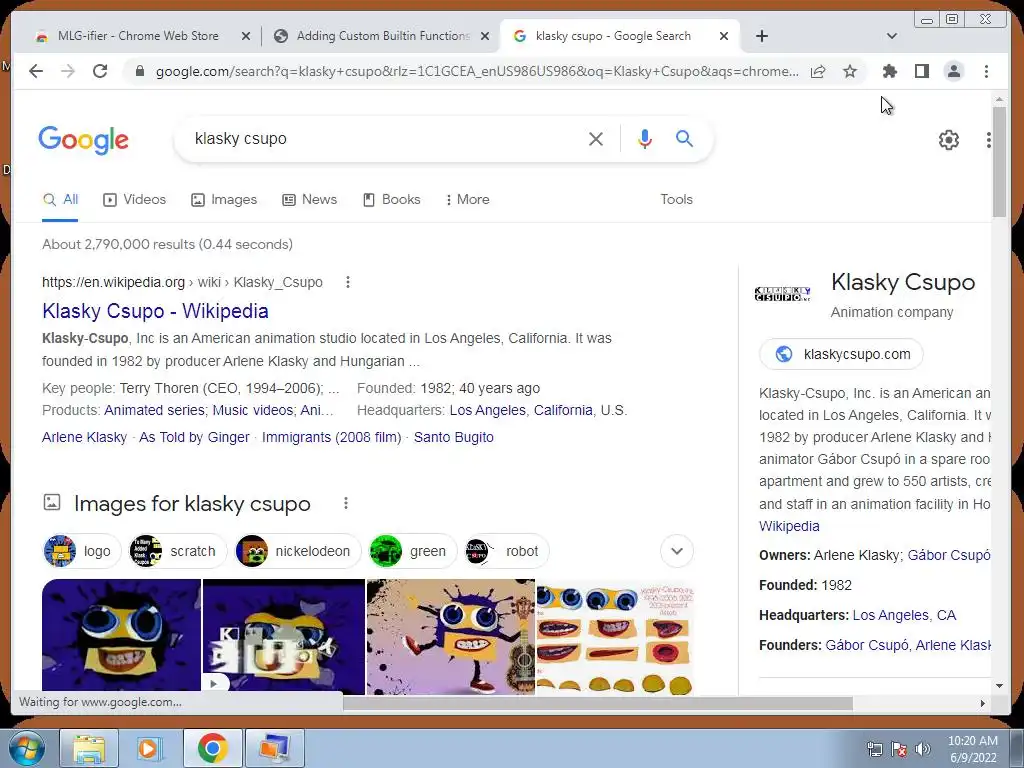Viewport: 1024px width, 768px height.
Task: Expand the More search categories menu
Action: pyautogui.click(x=468, y=200)
